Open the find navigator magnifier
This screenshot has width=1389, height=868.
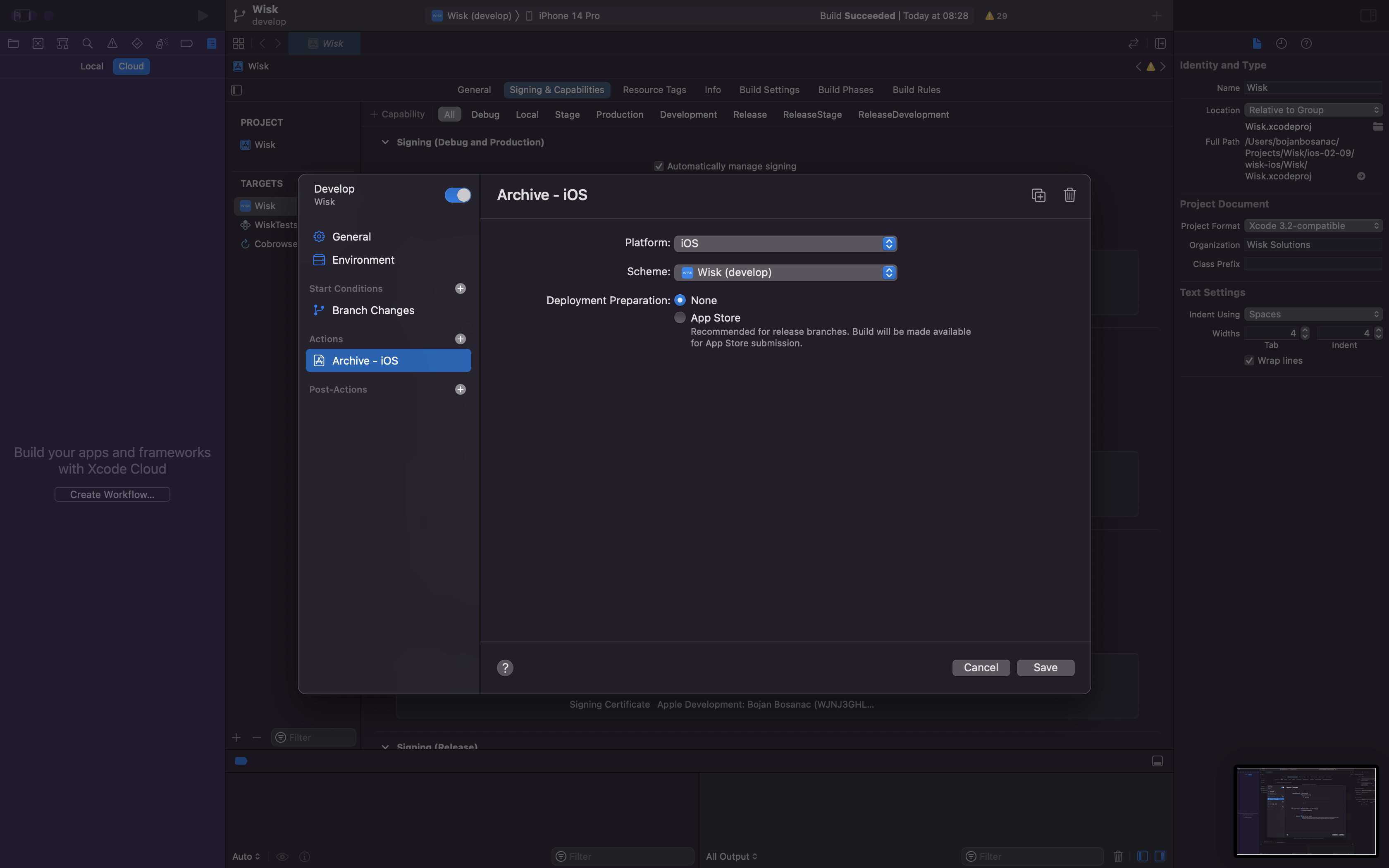click(87, 44)
